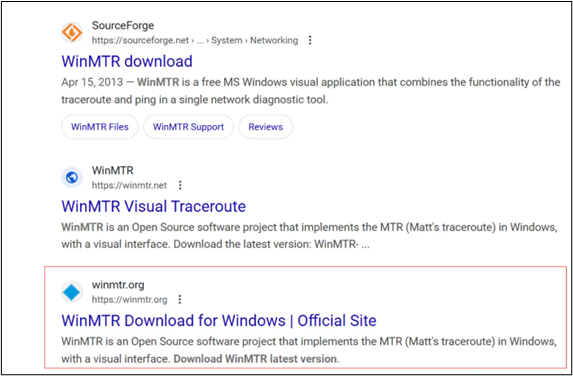Click the 'winmtr.org' site name
573x376 pixels.
pyautogui.click(x=118, y=285)
